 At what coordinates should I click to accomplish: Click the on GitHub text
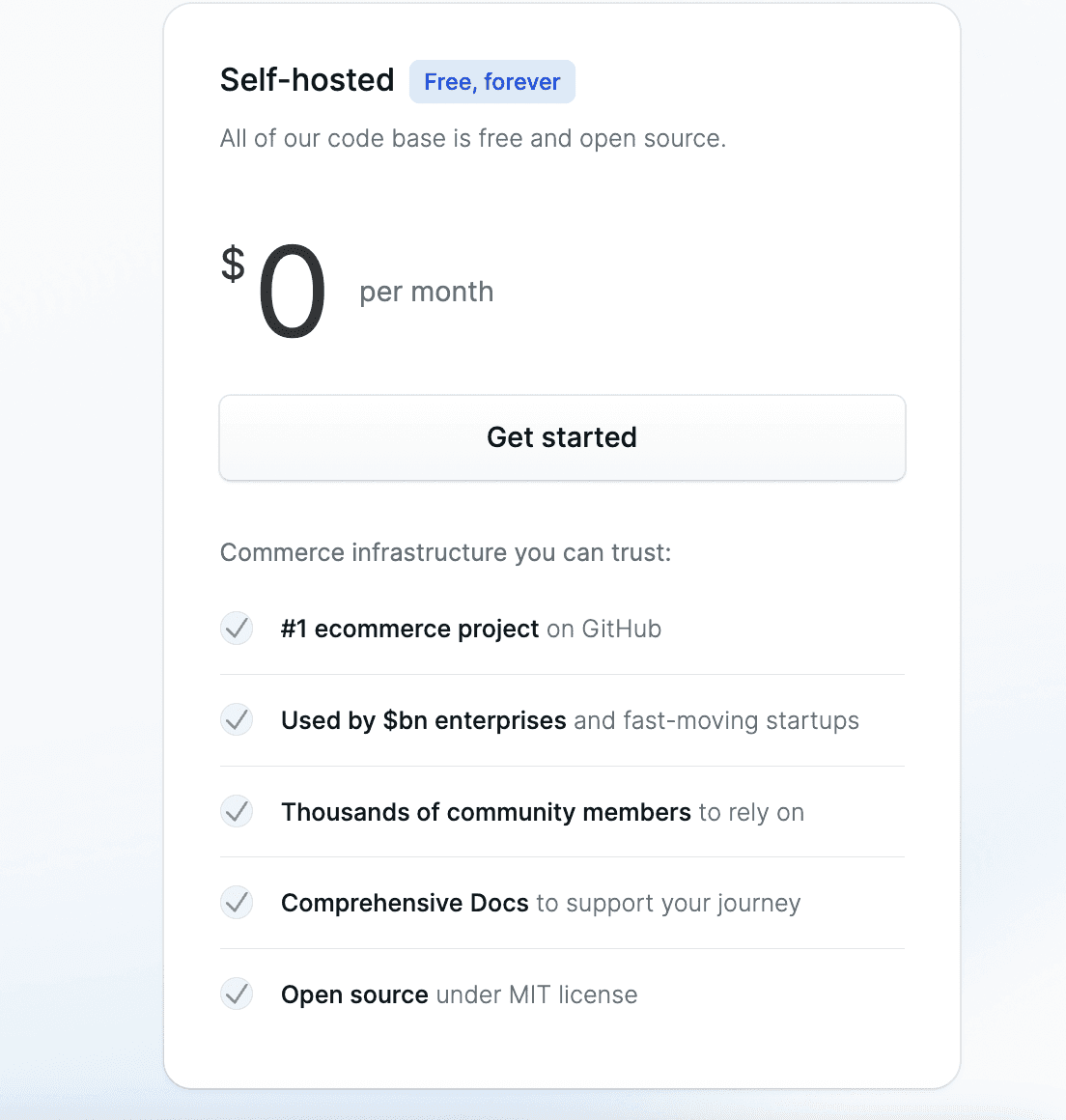coord(604,630)
